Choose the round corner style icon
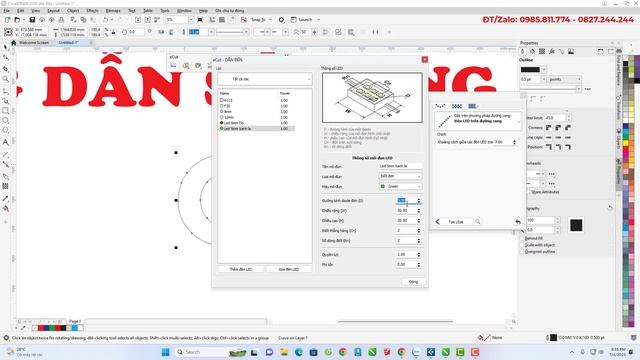This screenshot has width=640, height=360. pos(558,128)
